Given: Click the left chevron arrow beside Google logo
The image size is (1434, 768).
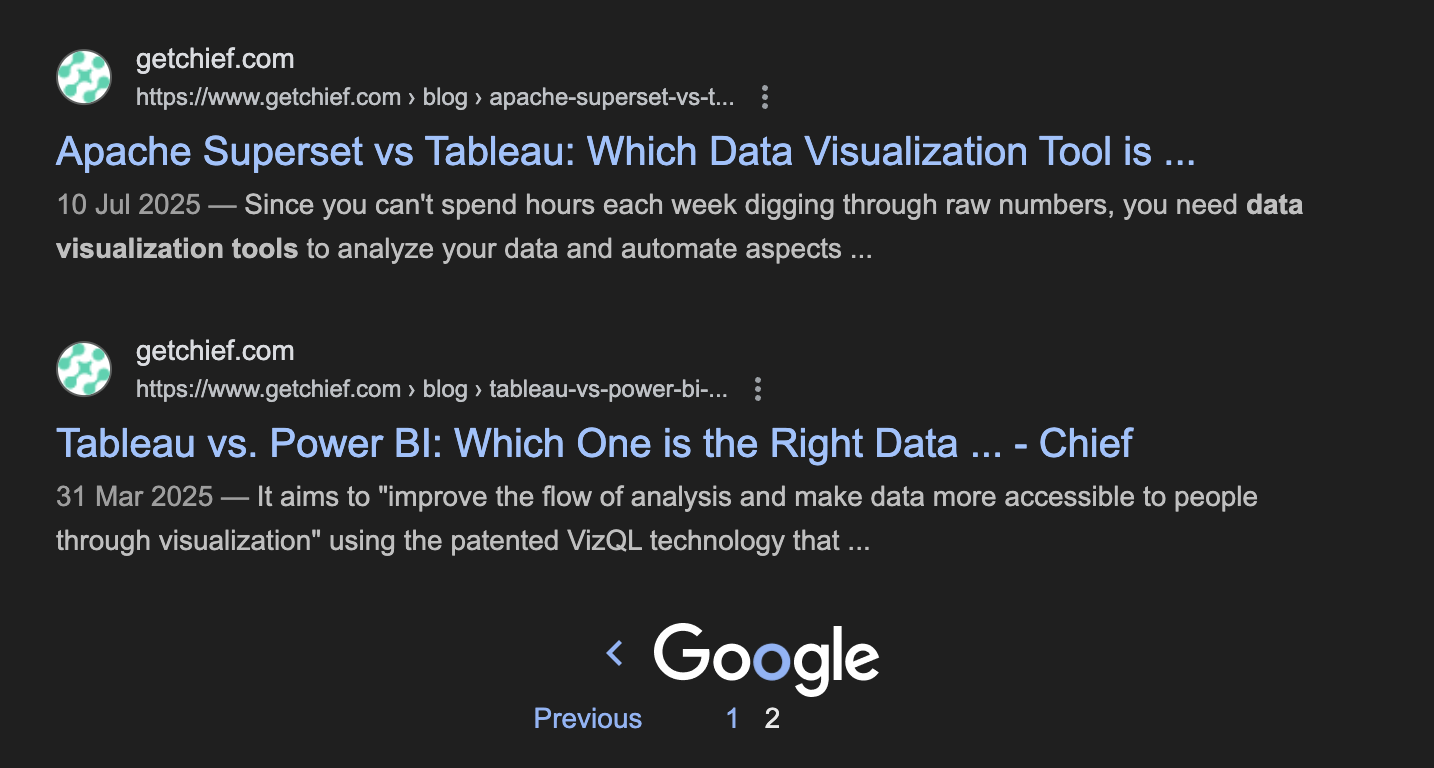Looking at the screenshot, I should [615, 654].
